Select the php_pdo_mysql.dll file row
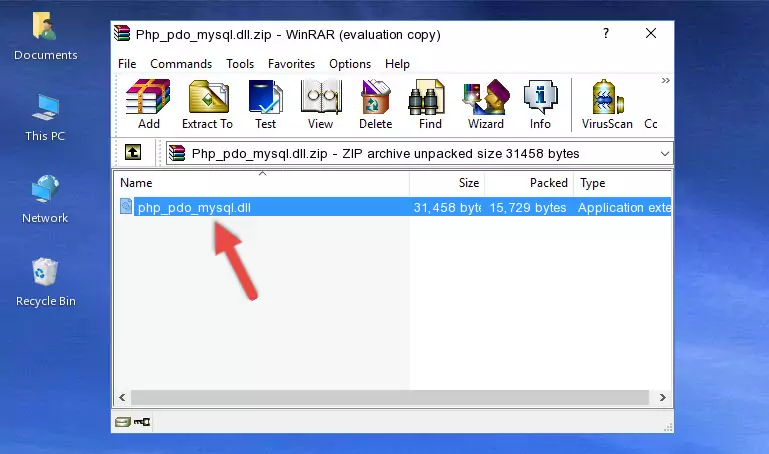Screen dimensions: 769x454 coord(395,207)
